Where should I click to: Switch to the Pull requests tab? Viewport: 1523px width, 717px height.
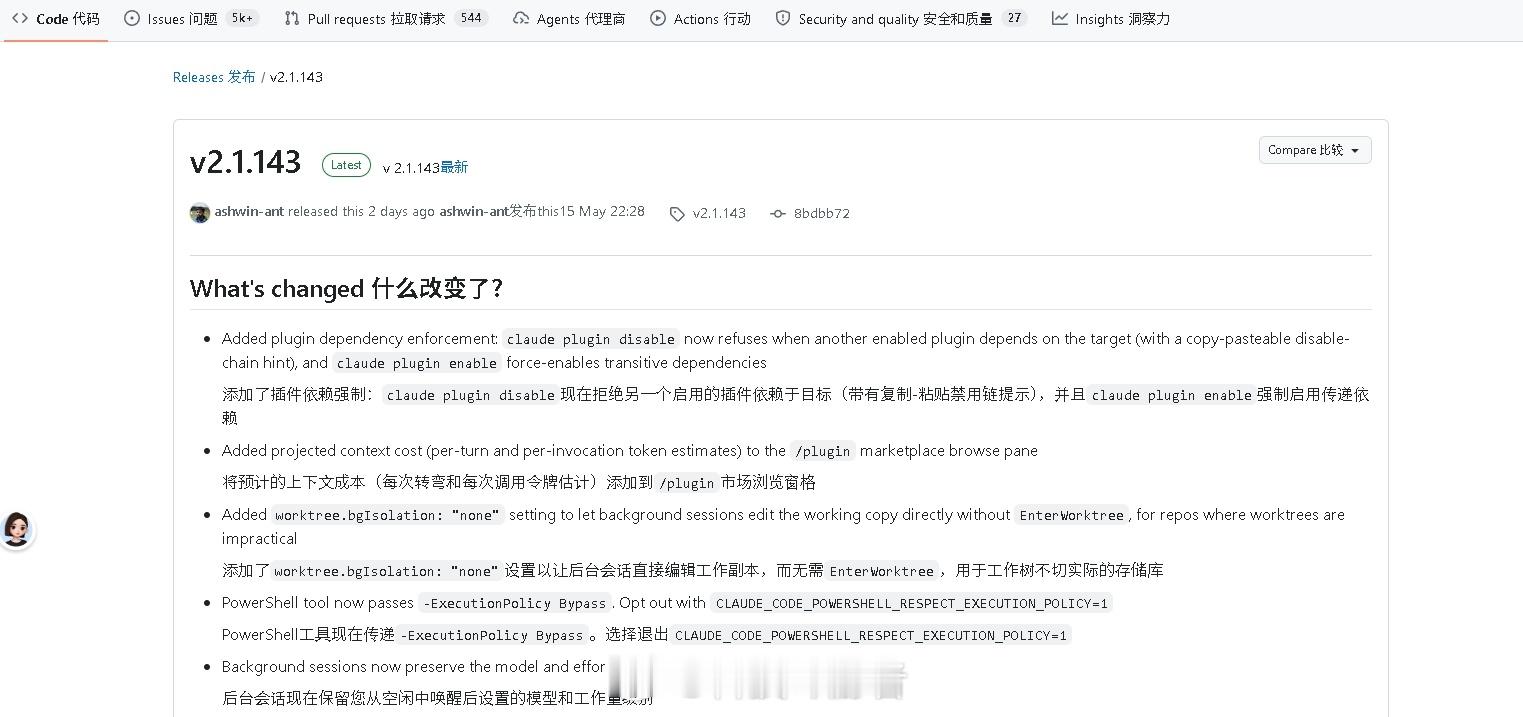(x=385, y=18)
